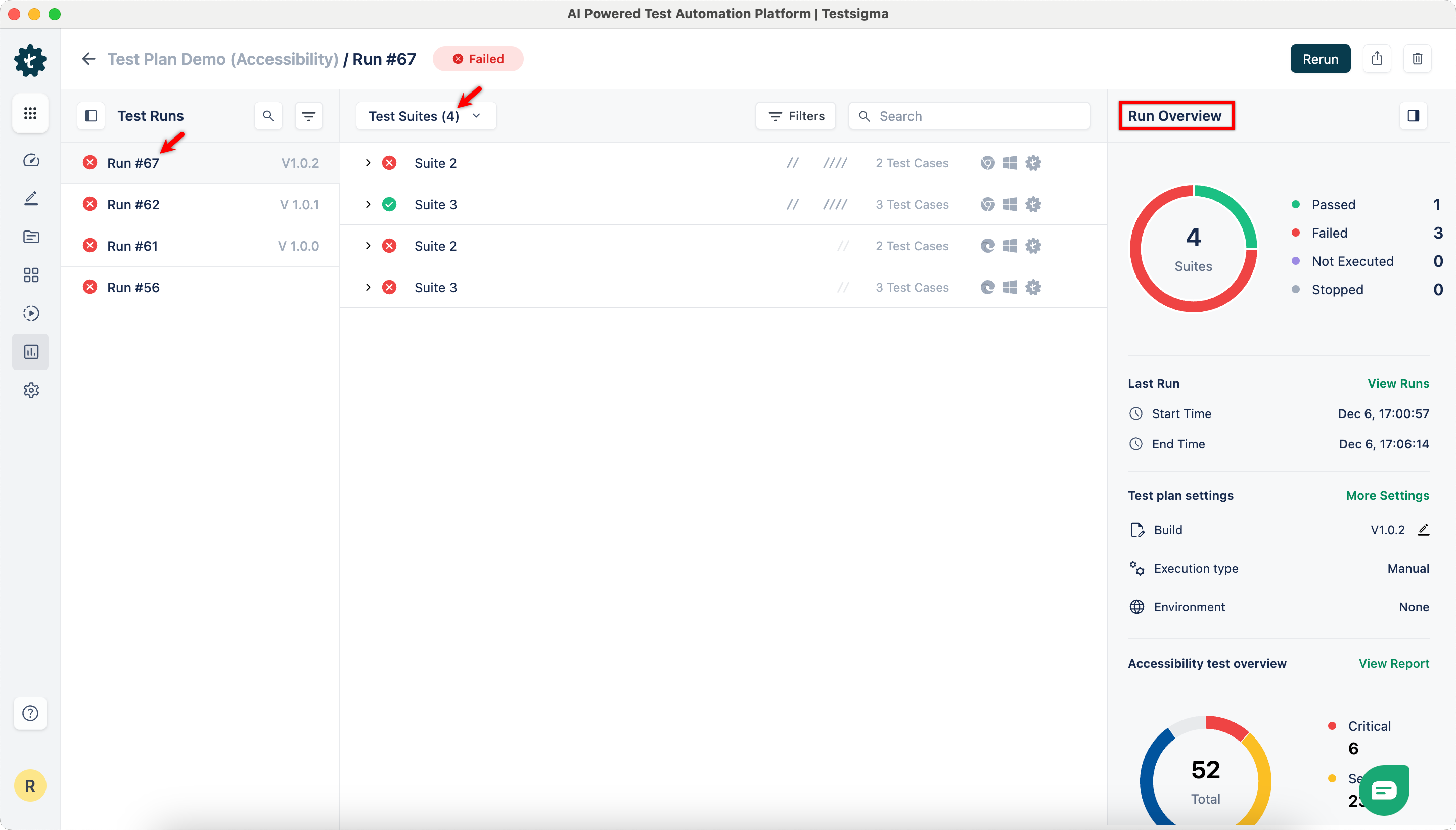Collapse the Test Runs left panel toggle
The width and height of the screenshot is (1456, 830).
(90, 116)
